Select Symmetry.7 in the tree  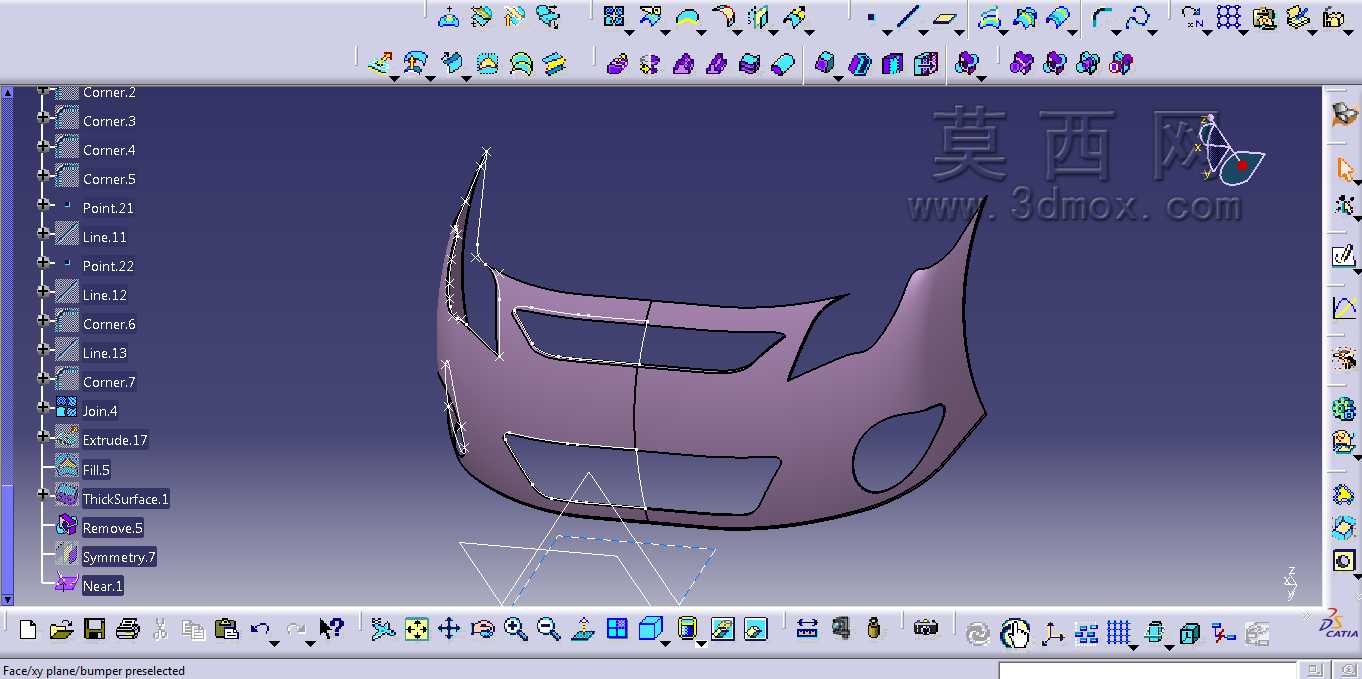(119, 556)
